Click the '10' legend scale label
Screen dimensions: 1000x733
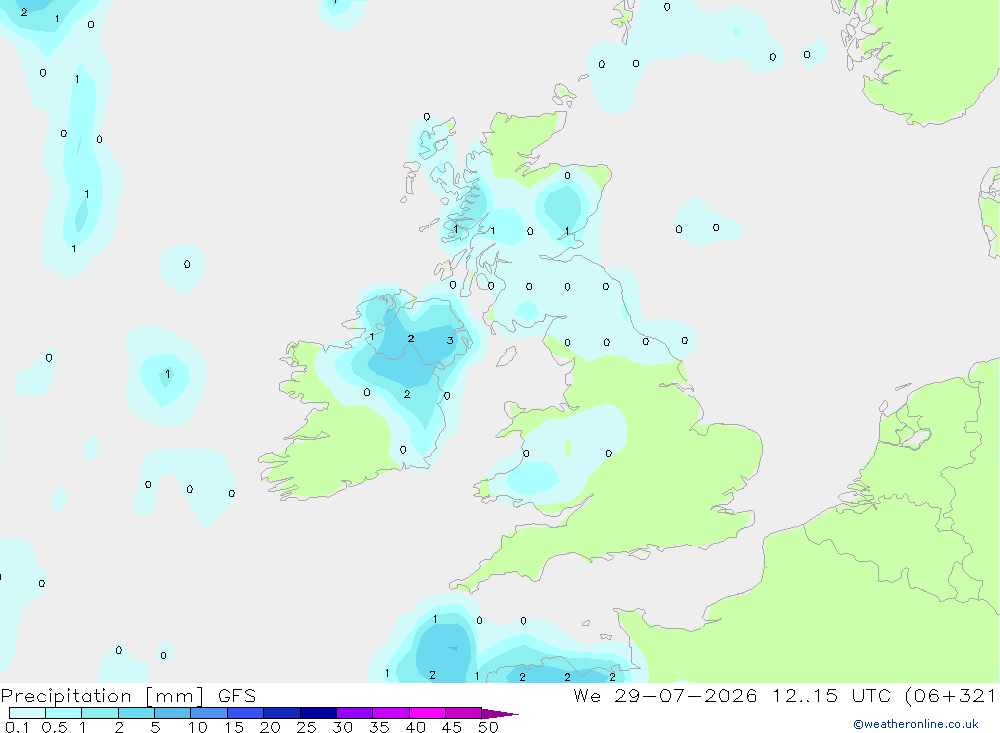click(x=198, y=727)
